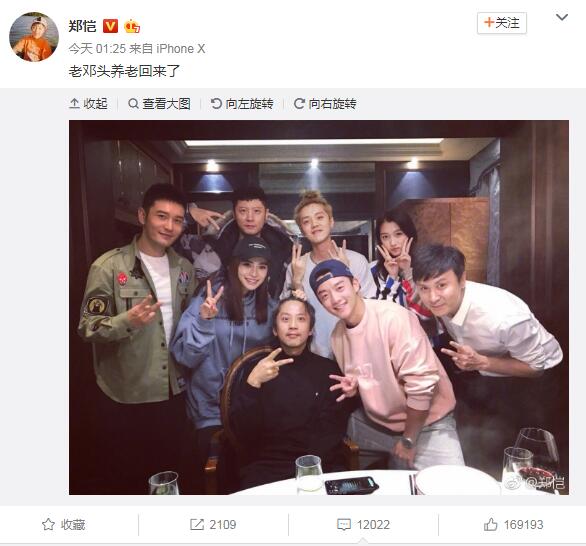Click the orange V verified badge
Viewport: 586px width, 546px height.
coord(110,26)
